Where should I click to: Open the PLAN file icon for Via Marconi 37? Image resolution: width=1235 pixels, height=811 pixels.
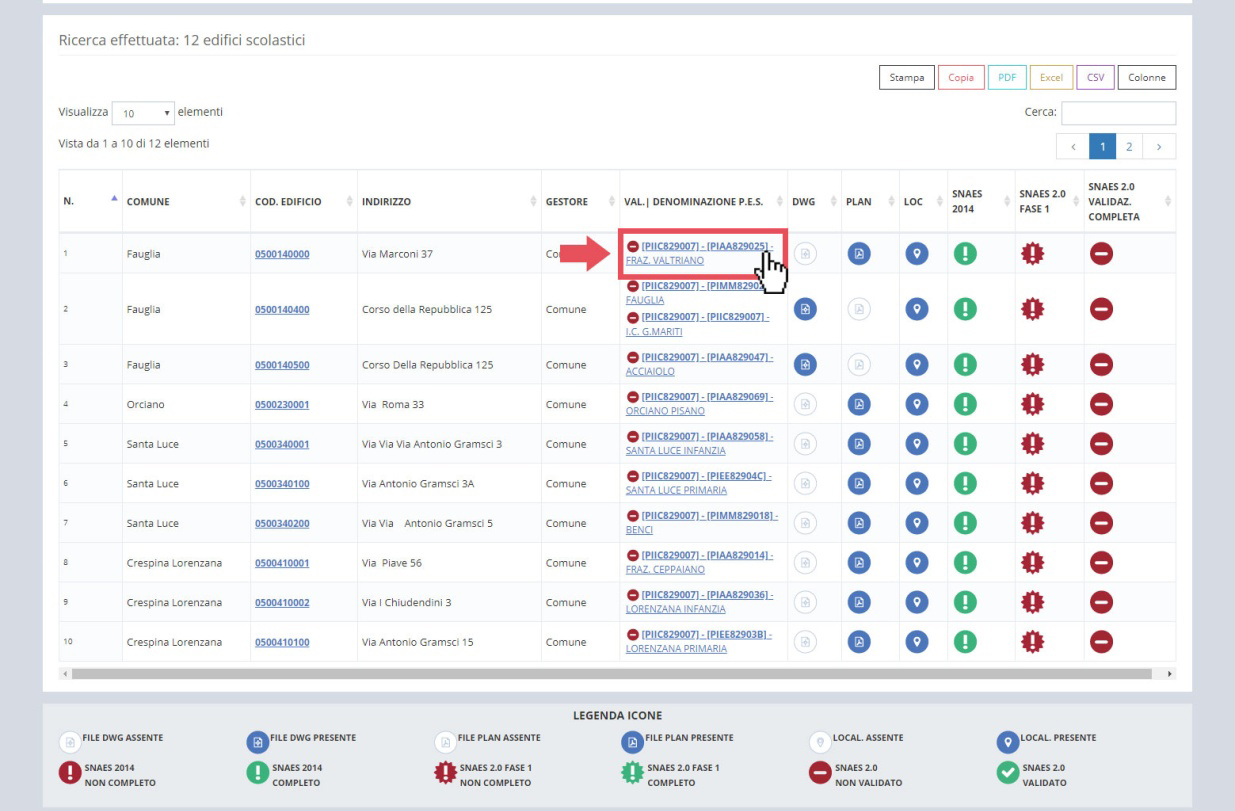[x=857, y=254]
